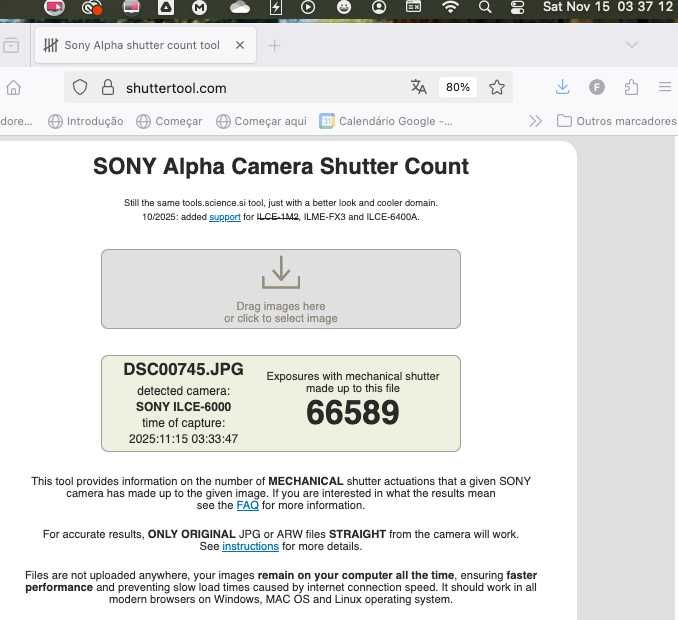Open the Calendário Google bookmark
678x620 pixels.
[386, 121]
